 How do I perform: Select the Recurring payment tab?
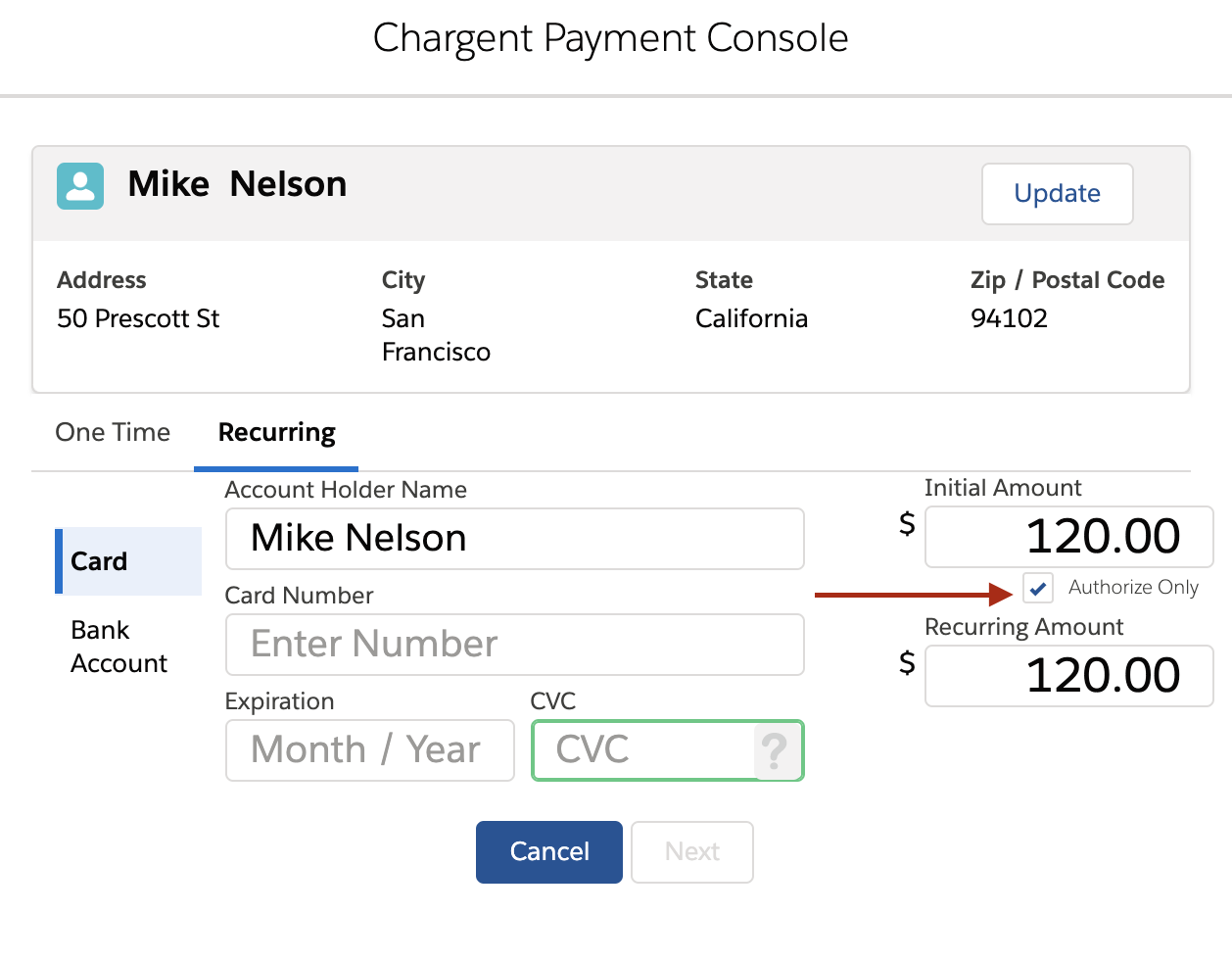pyautogui.click(x=275, y=432)
